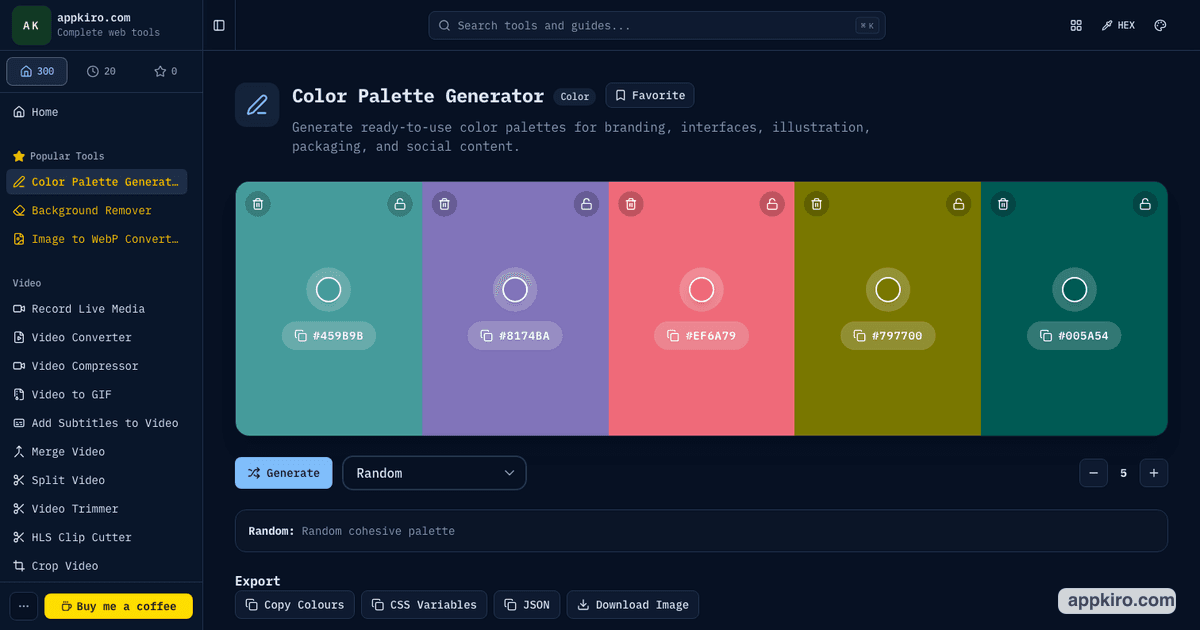The image size is (1200, 630).
Task: Open Video Compressor tool
Action: (x=96, y=366)
